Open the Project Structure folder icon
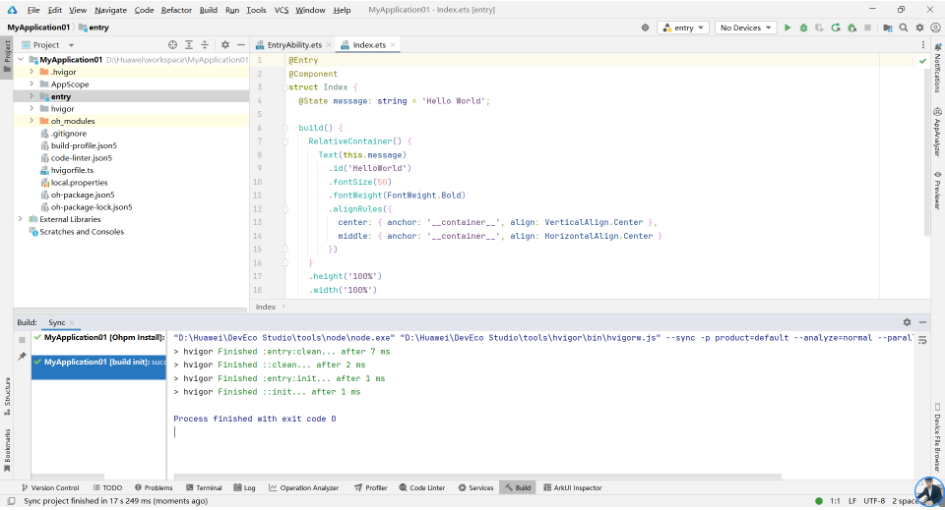Image resolution: width=945 pixels, height=510 pixels. click(x=887, y=28)
